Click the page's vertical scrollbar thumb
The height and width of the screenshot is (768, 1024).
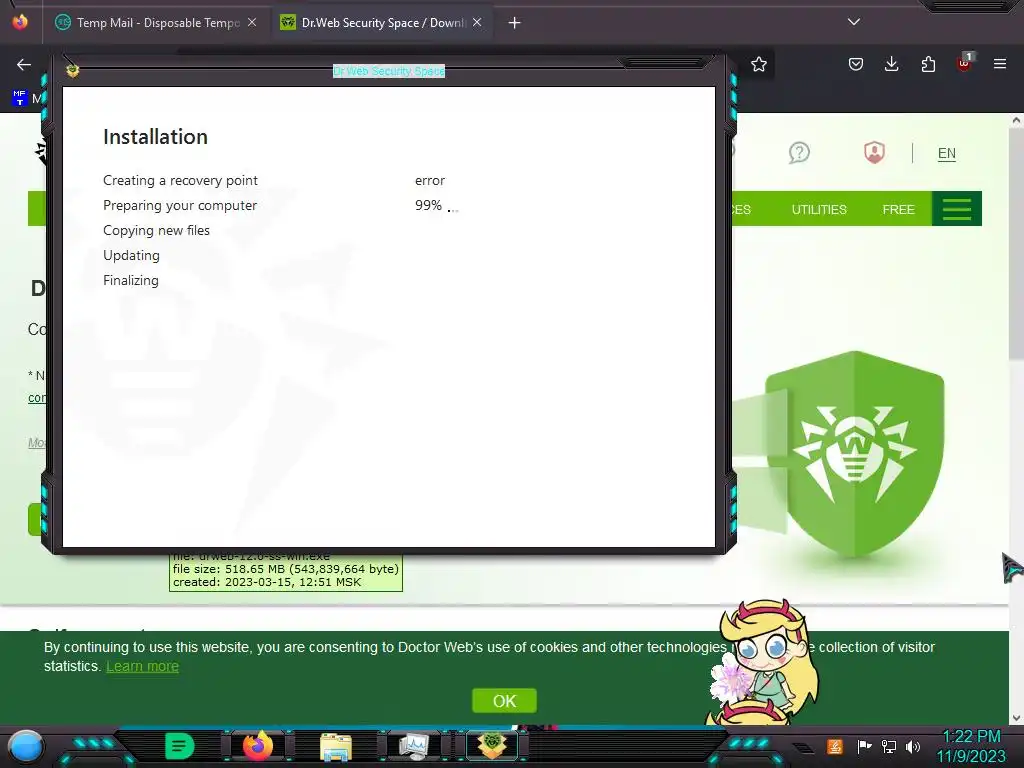point(1016,244)
